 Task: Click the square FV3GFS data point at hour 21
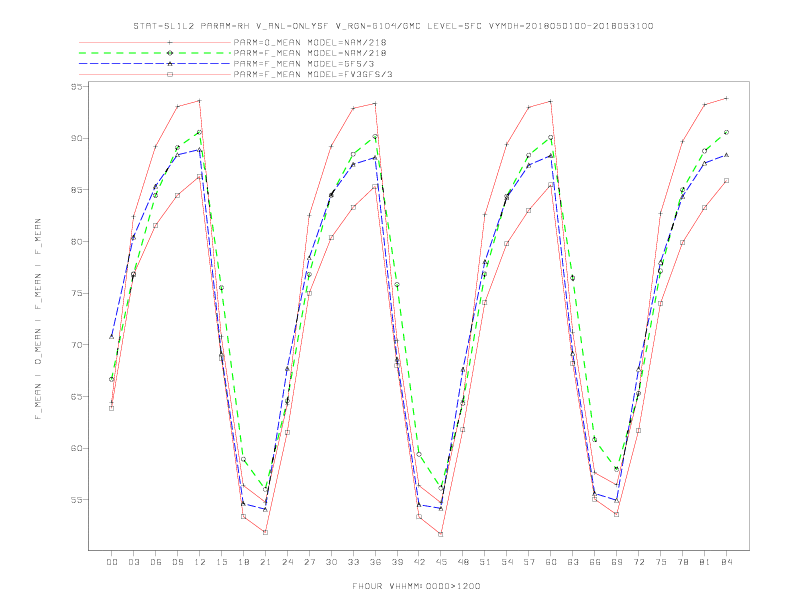coord(265,532)
